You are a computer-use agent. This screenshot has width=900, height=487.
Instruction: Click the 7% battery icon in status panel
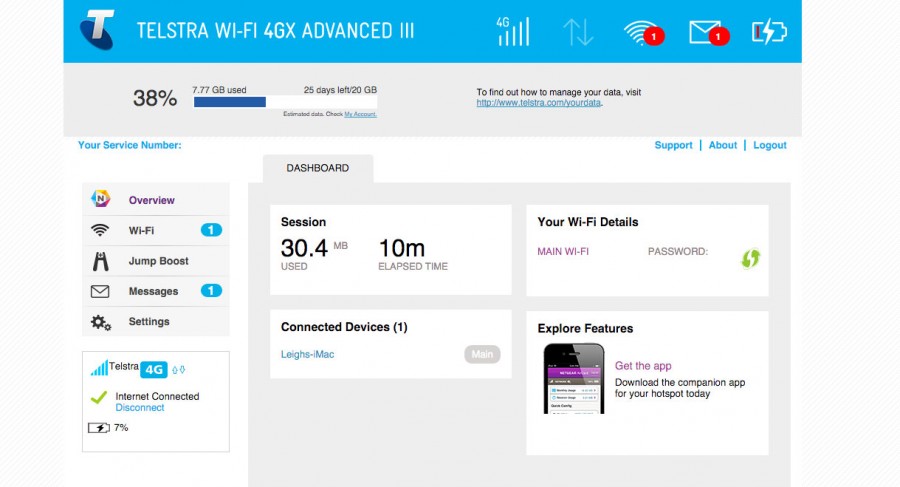coord(99,428)
